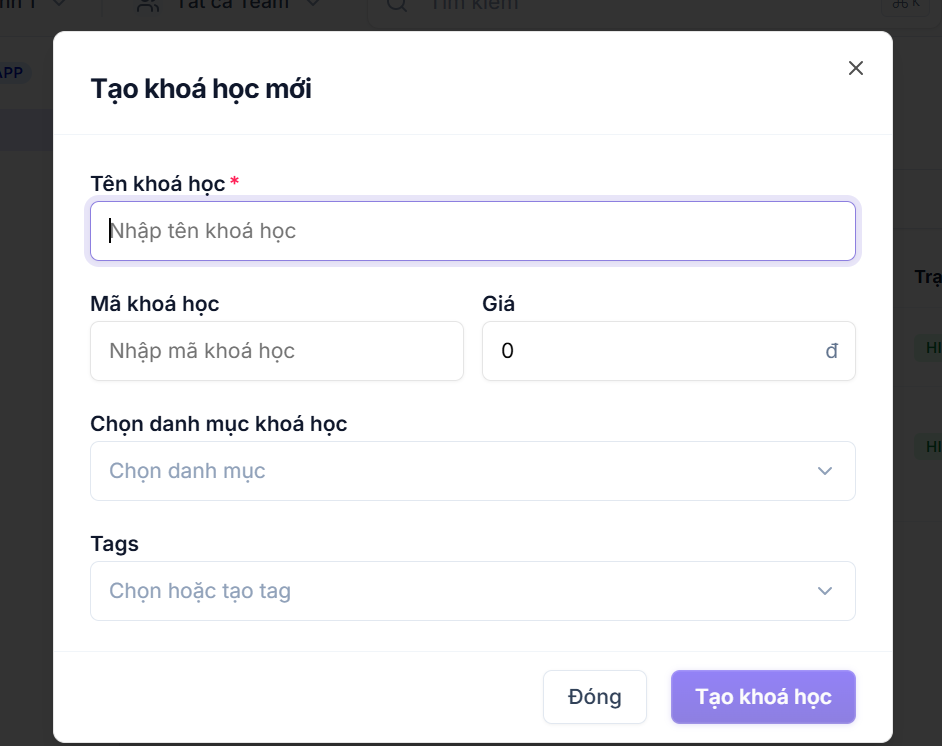Click the Tìm kiếm search box
The image size is (942, 746).
coord(652,6)
